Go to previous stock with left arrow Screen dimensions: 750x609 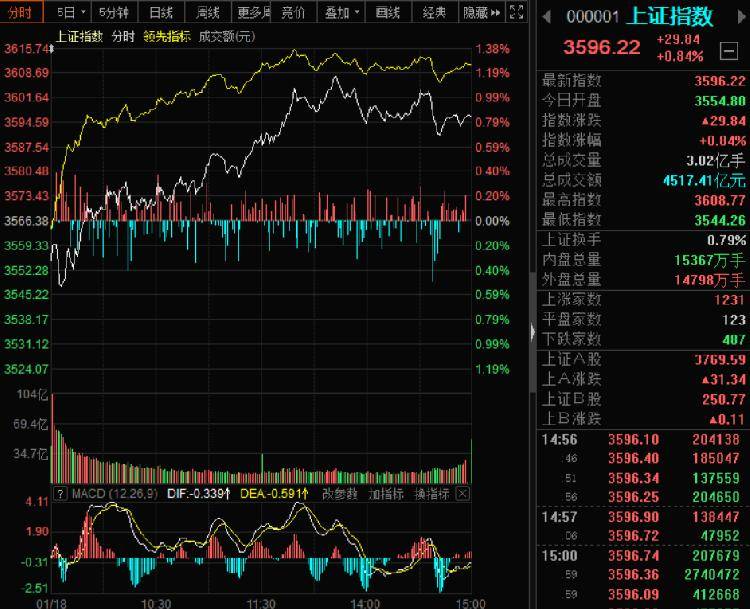[547, 17]
